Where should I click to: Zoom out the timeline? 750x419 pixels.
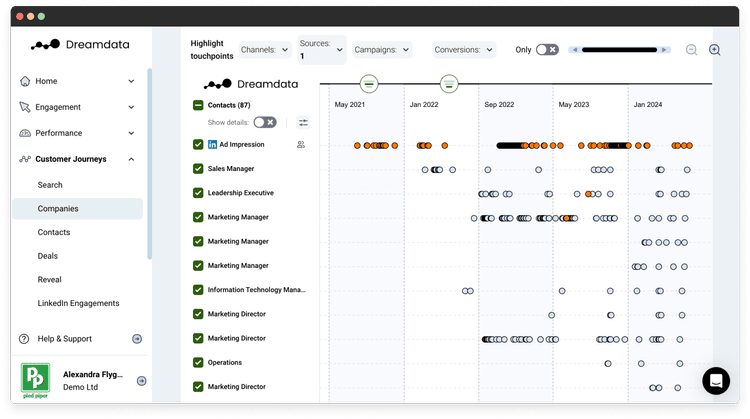pyautogui.click(x=691, y=50)
